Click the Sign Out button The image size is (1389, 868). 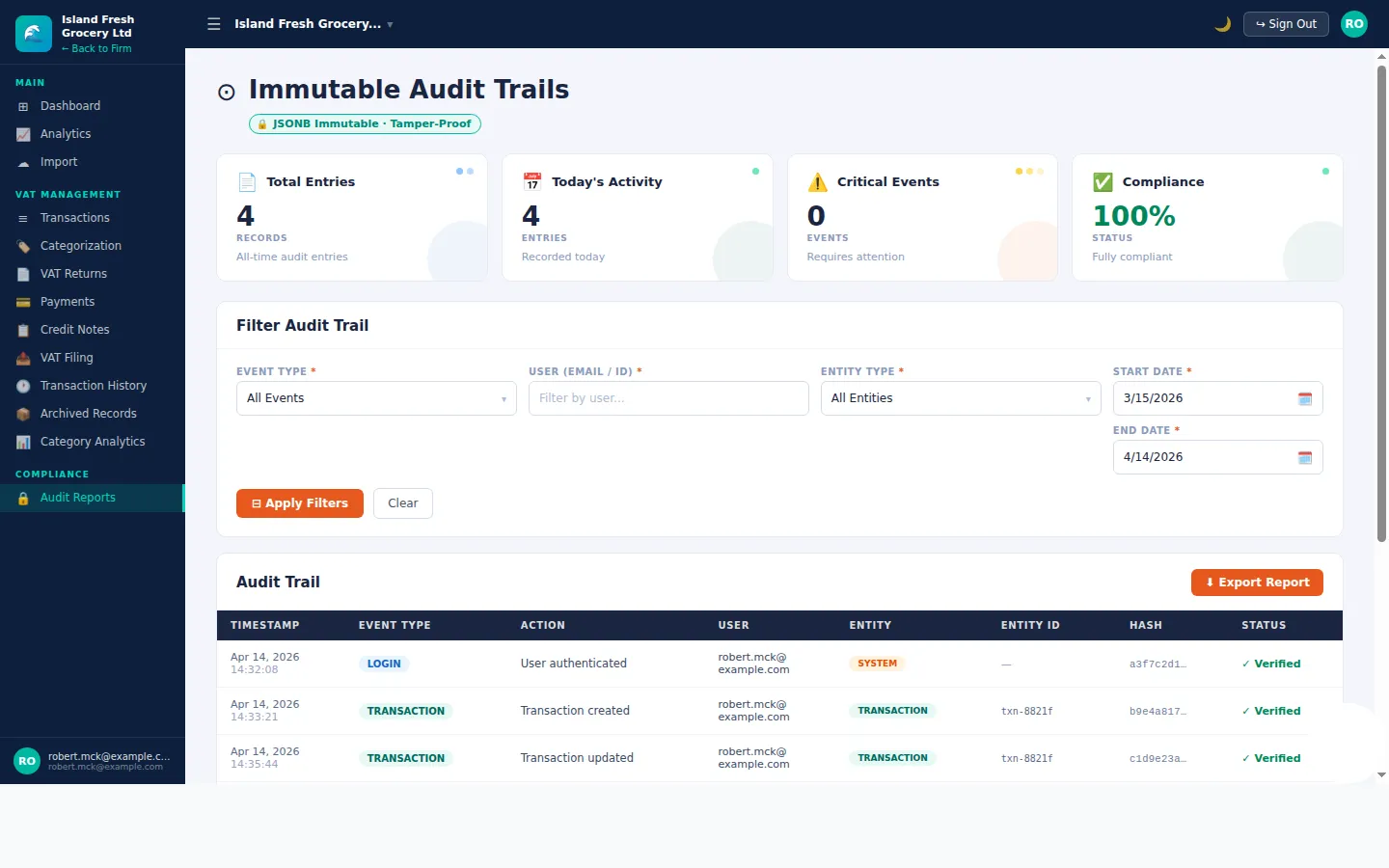(x=1286, y=24)
